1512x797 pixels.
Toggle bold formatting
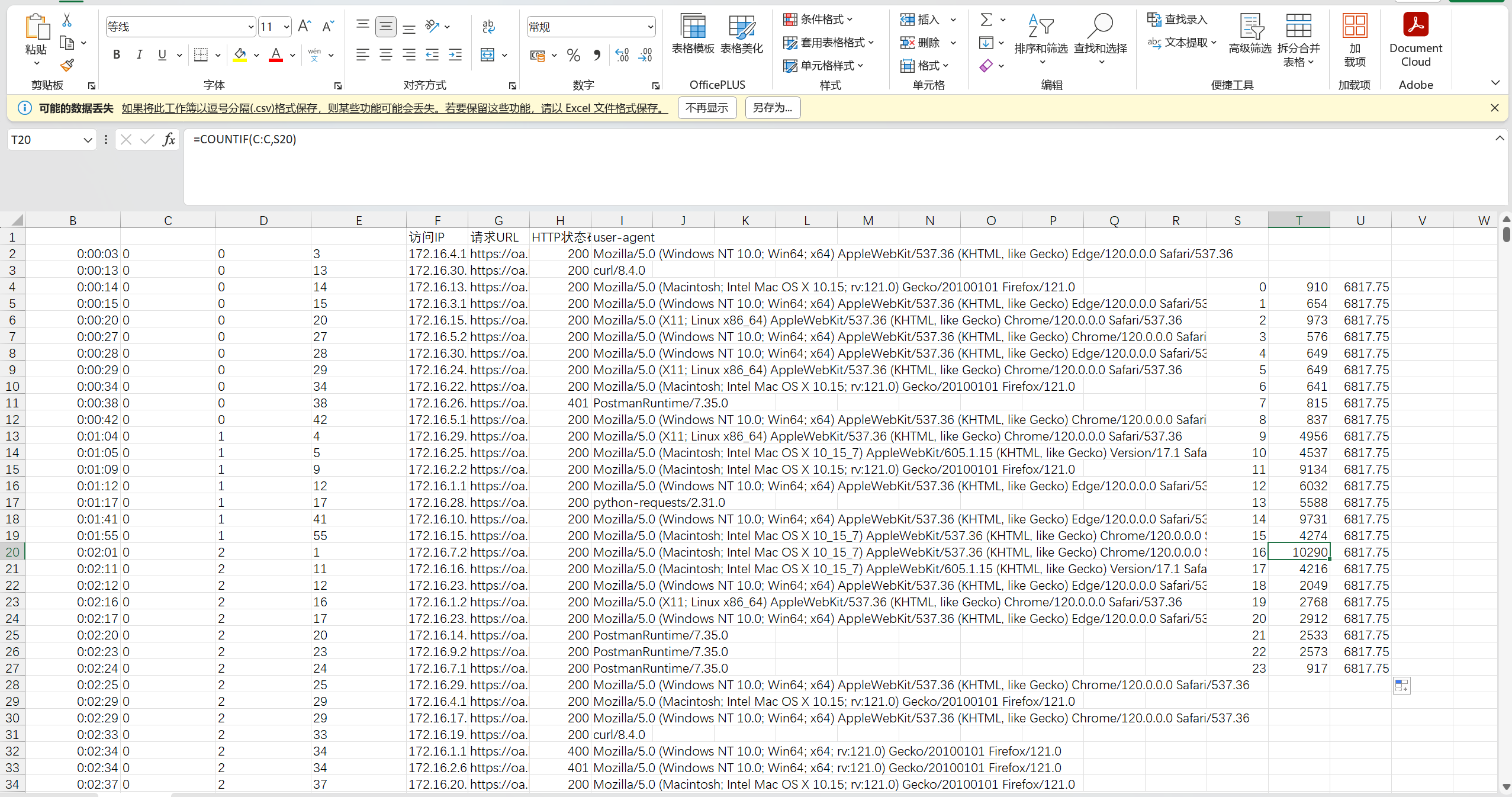point(117,55)
